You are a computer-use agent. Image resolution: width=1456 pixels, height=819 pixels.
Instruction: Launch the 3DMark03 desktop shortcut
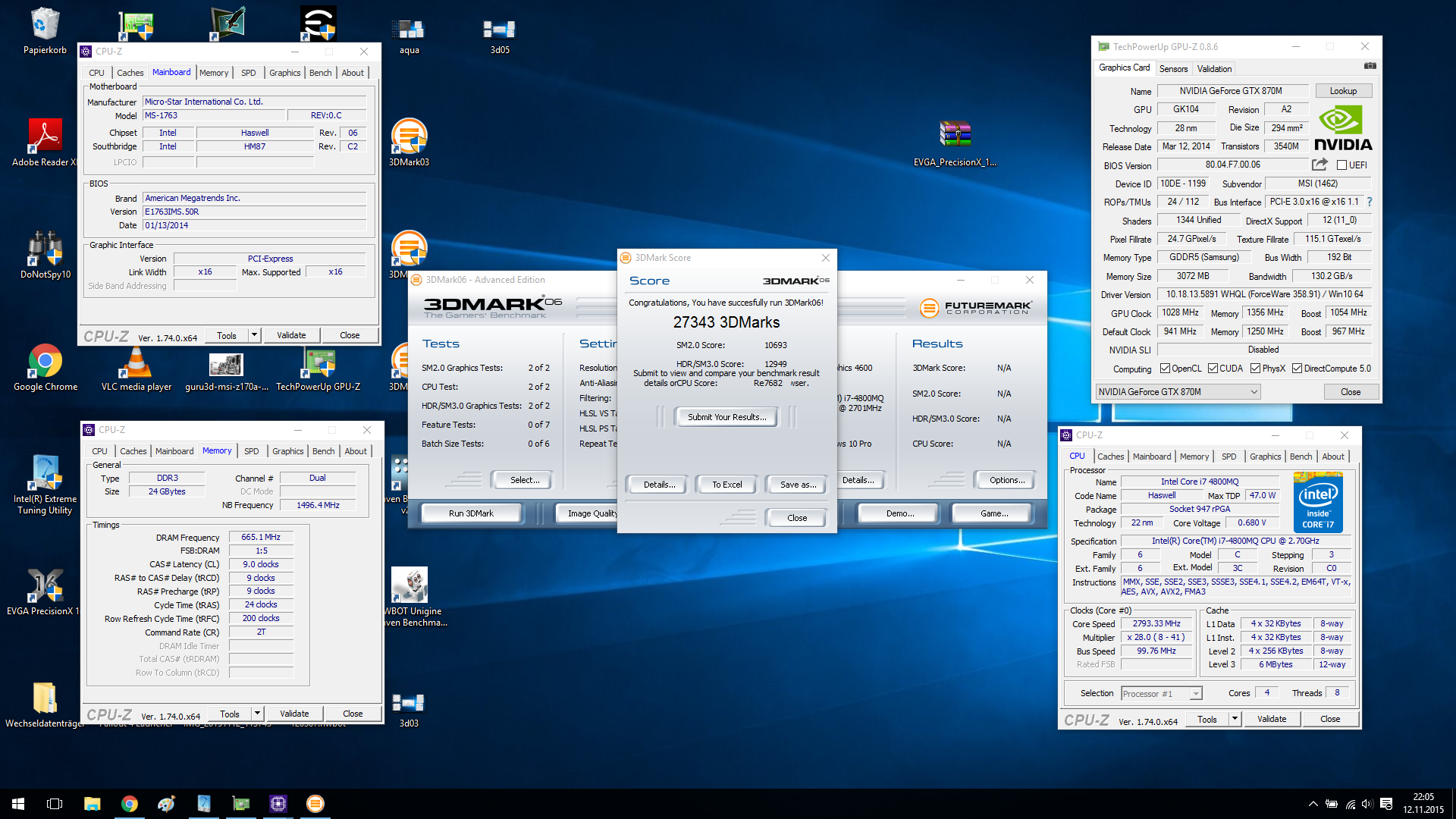[409, 143]
